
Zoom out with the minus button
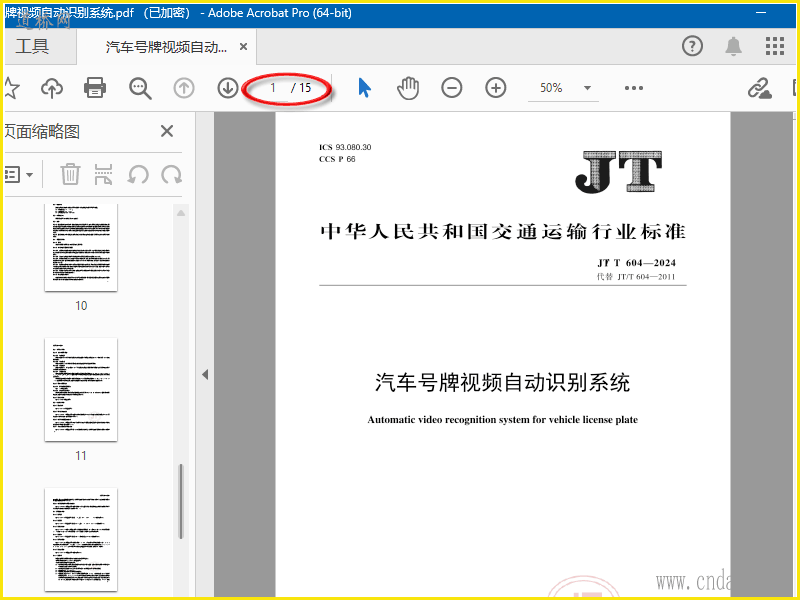(x=452, y=88)
